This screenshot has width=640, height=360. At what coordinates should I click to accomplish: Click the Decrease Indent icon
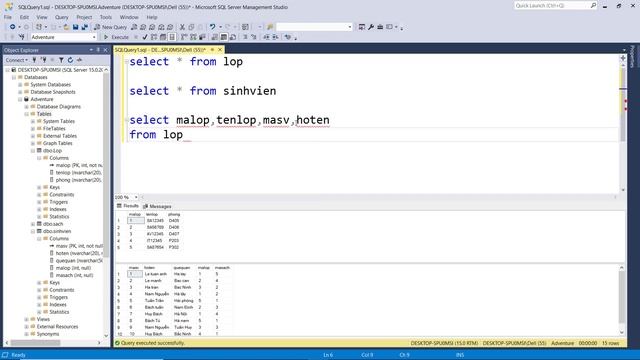click(266, 37)
